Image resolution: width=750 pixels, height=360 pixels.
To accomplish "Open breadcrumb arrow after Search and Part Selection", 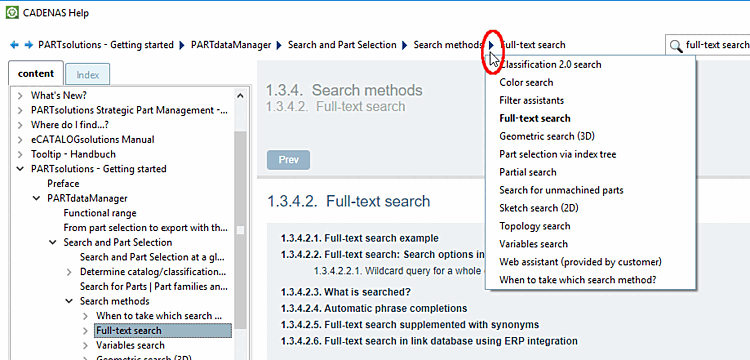I will click(405, 45).
